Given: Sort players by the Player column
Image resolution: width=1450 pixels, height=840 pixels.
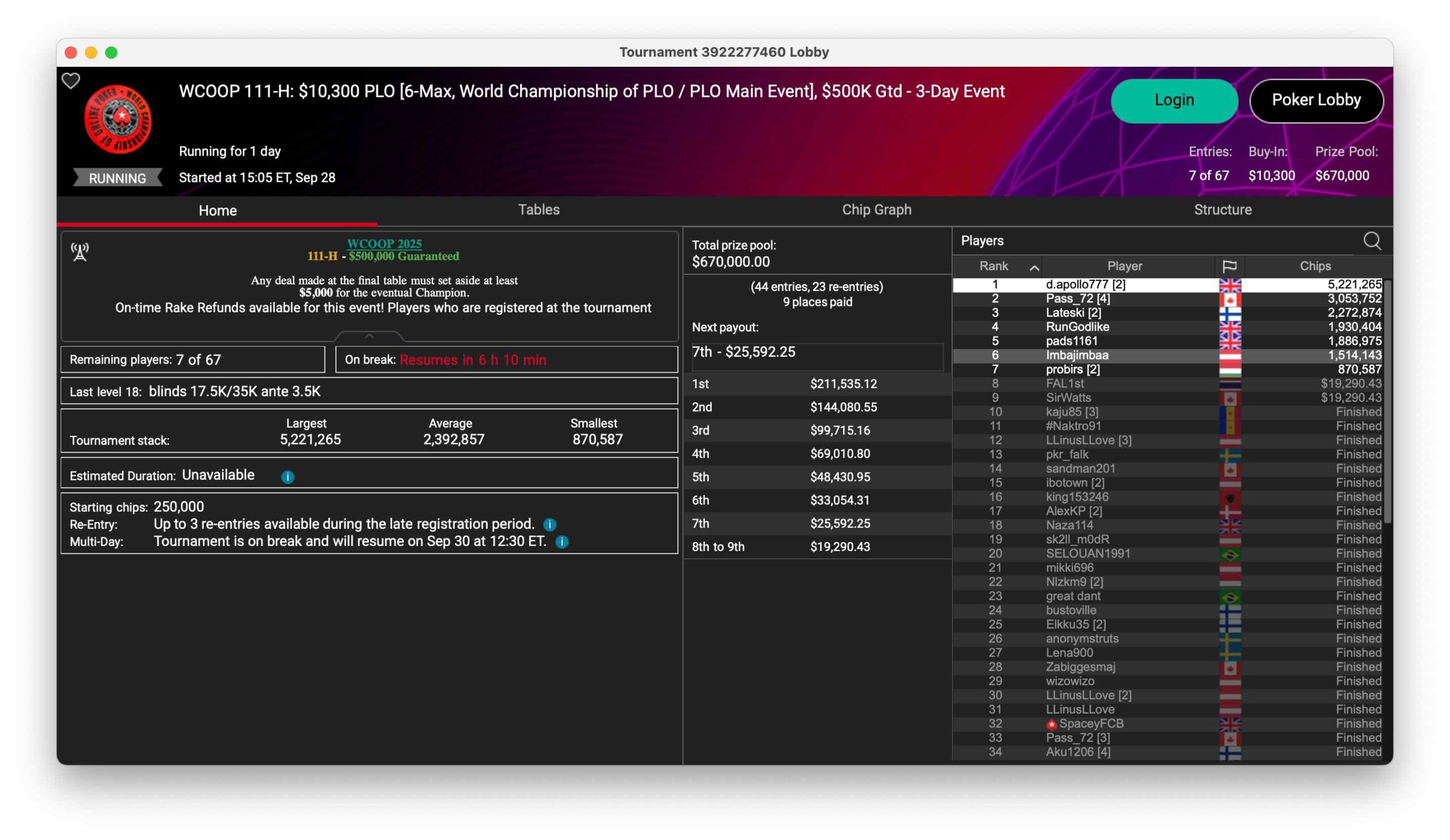Looking at the screenshot, I should [x=1124, y=266].
